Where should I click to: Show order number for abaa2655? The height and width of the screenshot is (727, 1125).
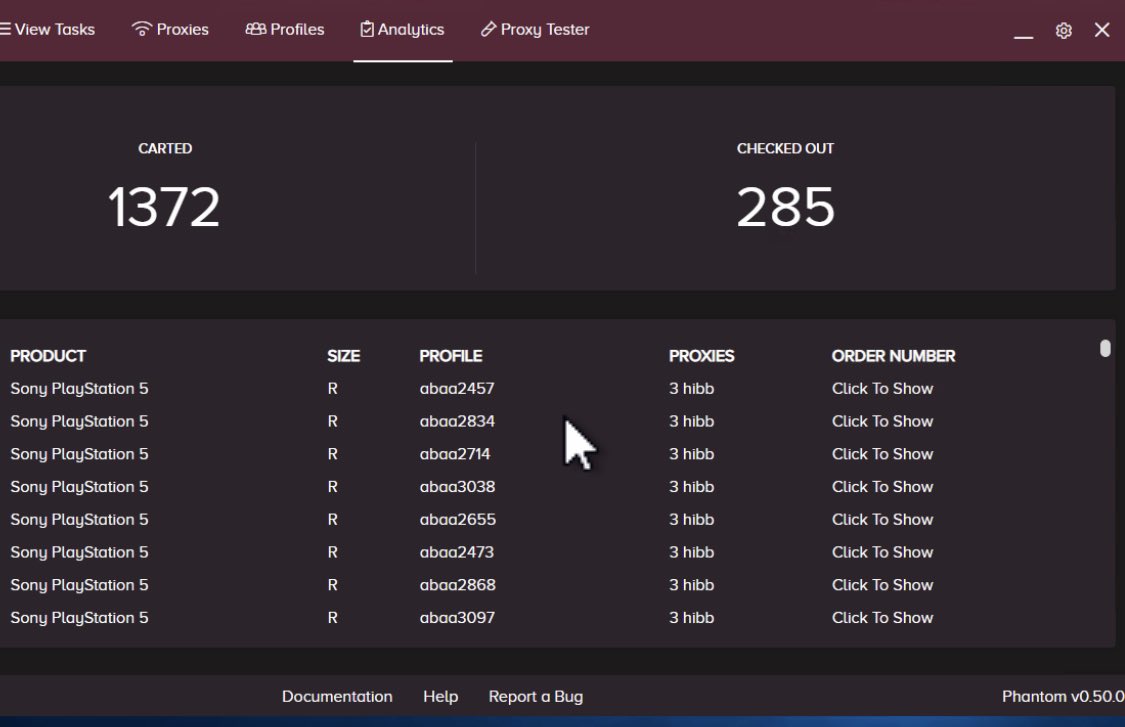(882, 520)
